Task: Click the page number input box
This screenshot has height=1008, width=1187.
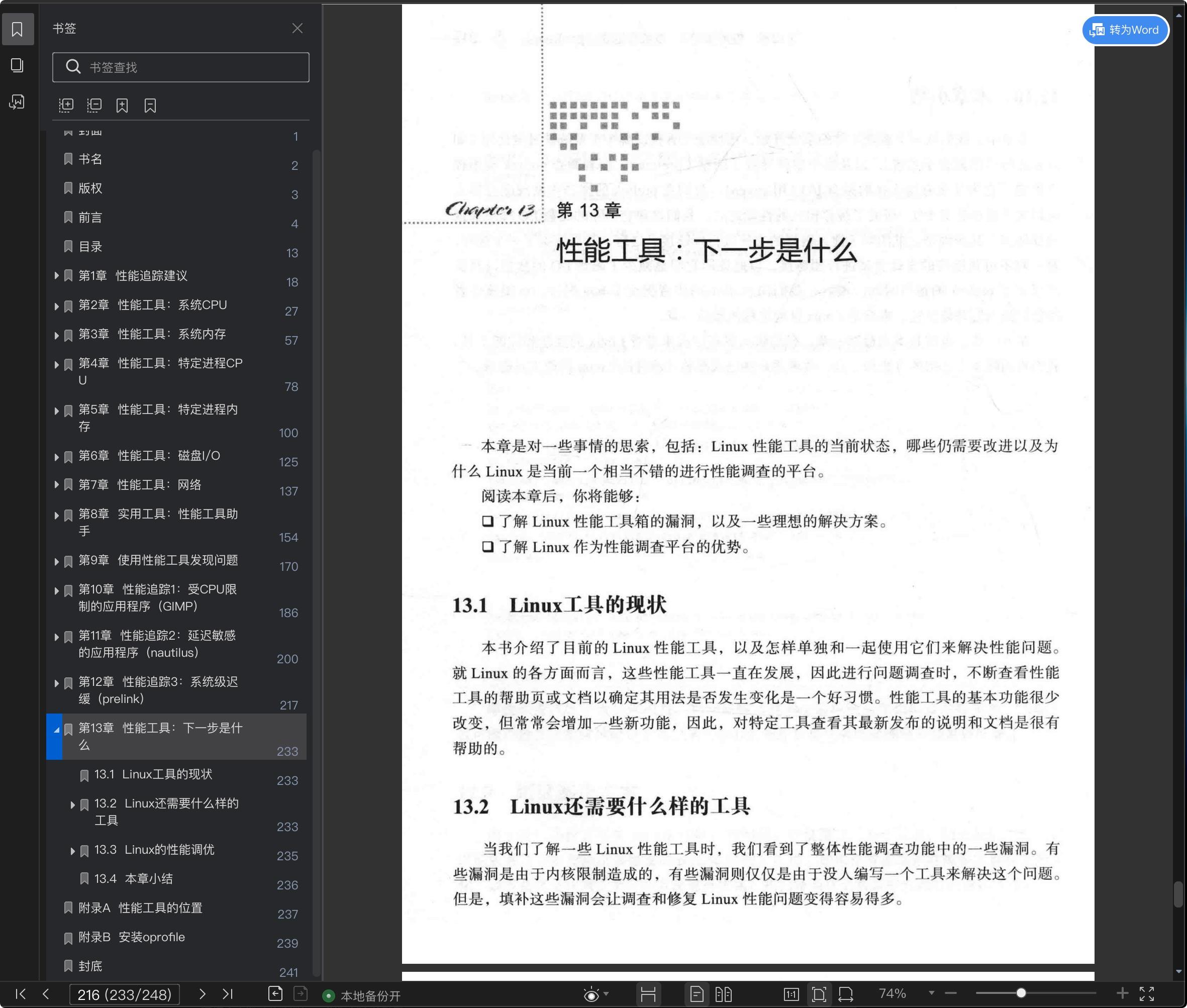Action: pos(125,994)
